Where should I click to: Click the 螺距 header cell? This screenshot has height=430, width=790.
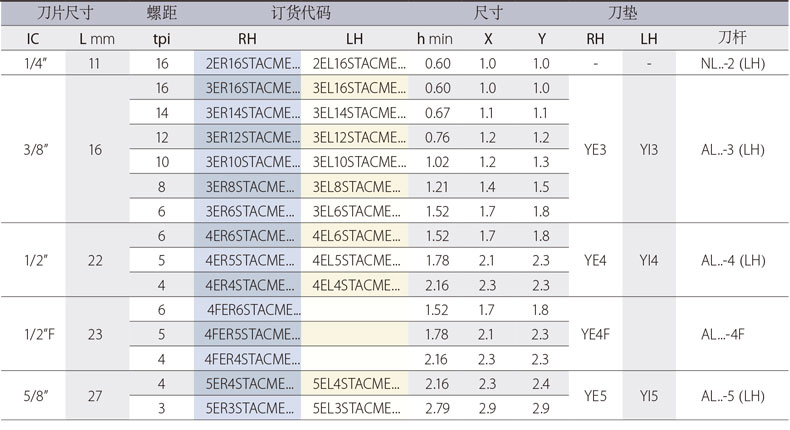(161, 15)
